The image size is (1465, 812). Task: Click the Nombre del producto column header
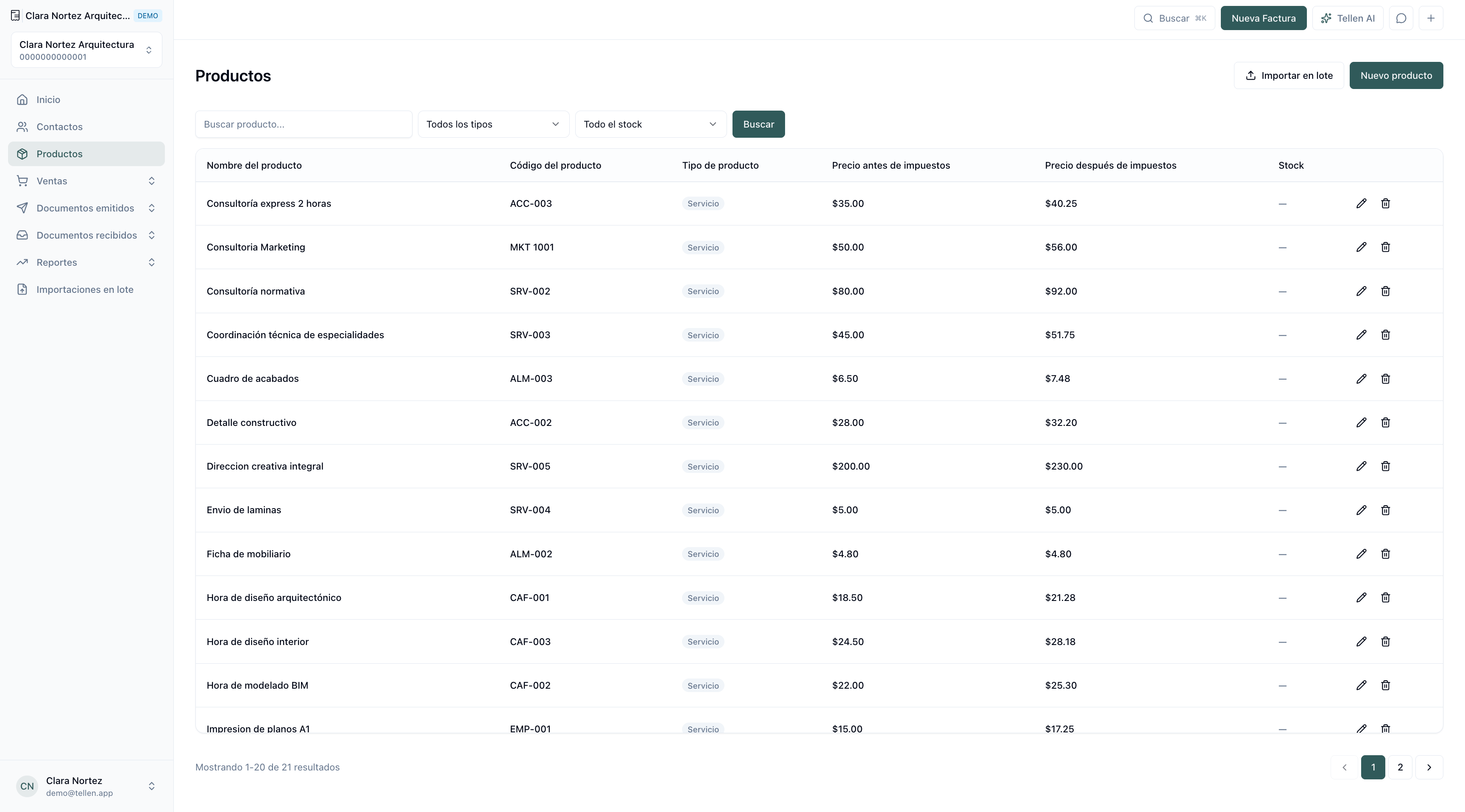254,165
